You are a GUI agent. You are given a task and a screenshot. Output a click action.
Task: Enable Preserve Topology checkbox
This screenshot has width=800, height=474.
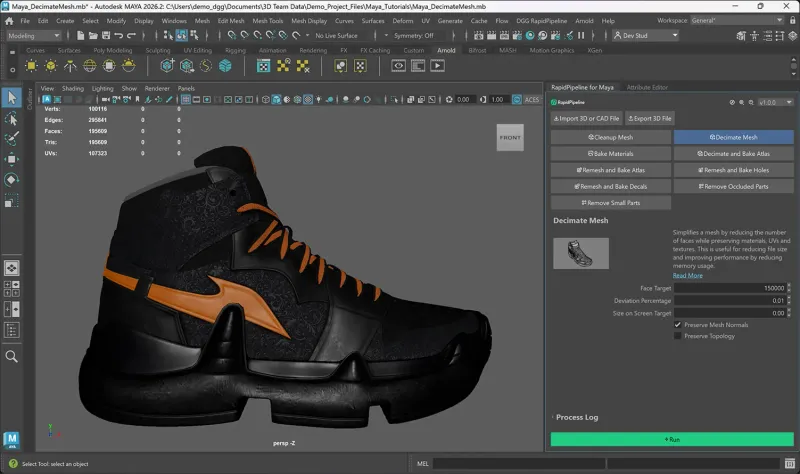pos(678,336)
